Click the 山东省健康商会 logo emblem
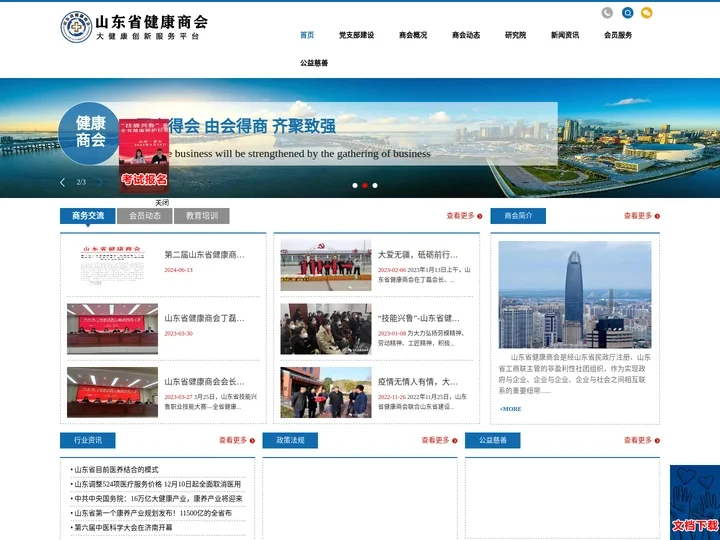720x540 pixels. (x=76, y=27)
